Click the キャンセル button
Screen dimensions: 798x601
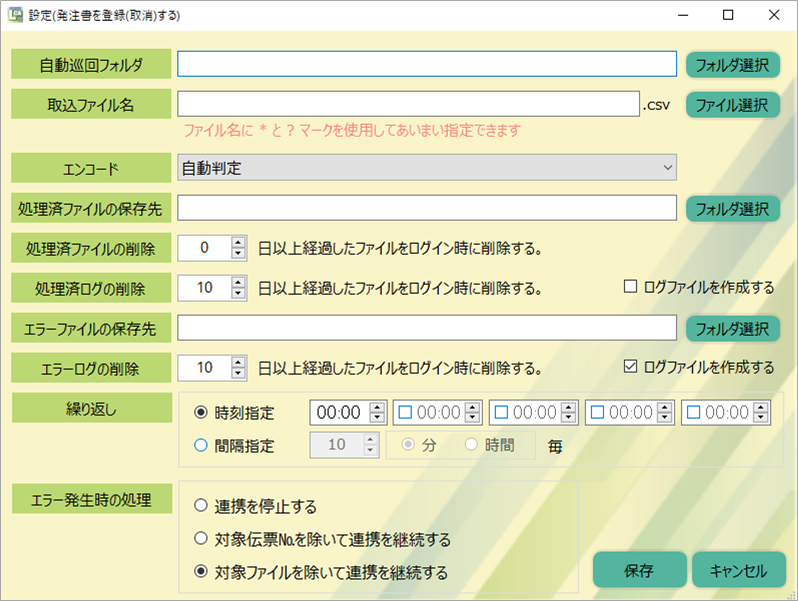click(738, 570)
